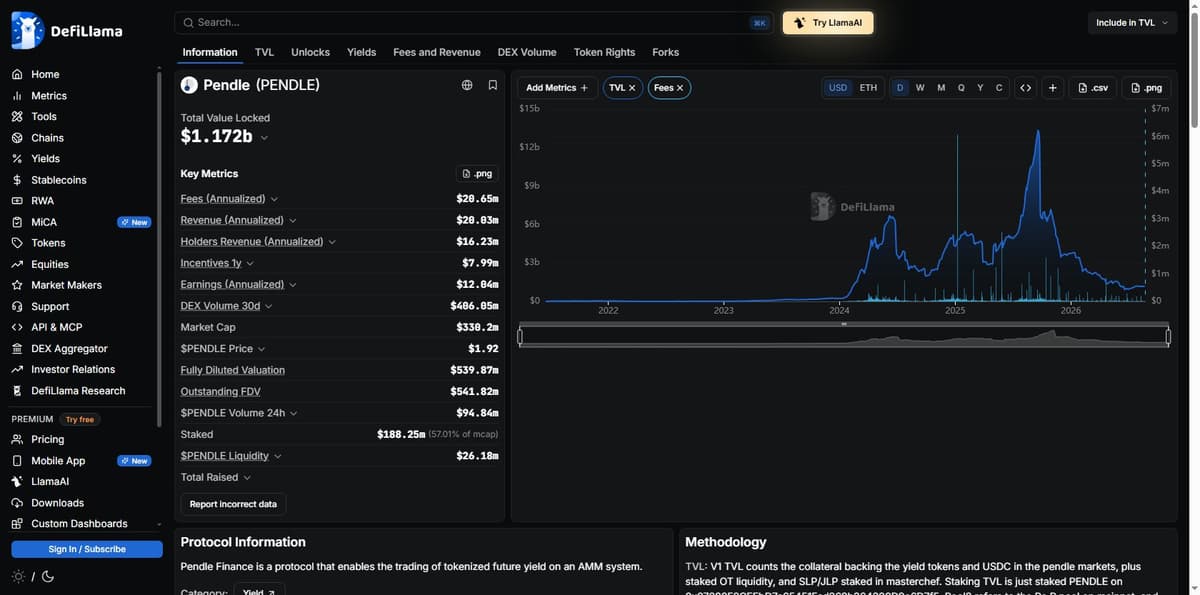Open the Include in TVL dropdown
Screen dimensions: 1200x595
[1132, 23]
